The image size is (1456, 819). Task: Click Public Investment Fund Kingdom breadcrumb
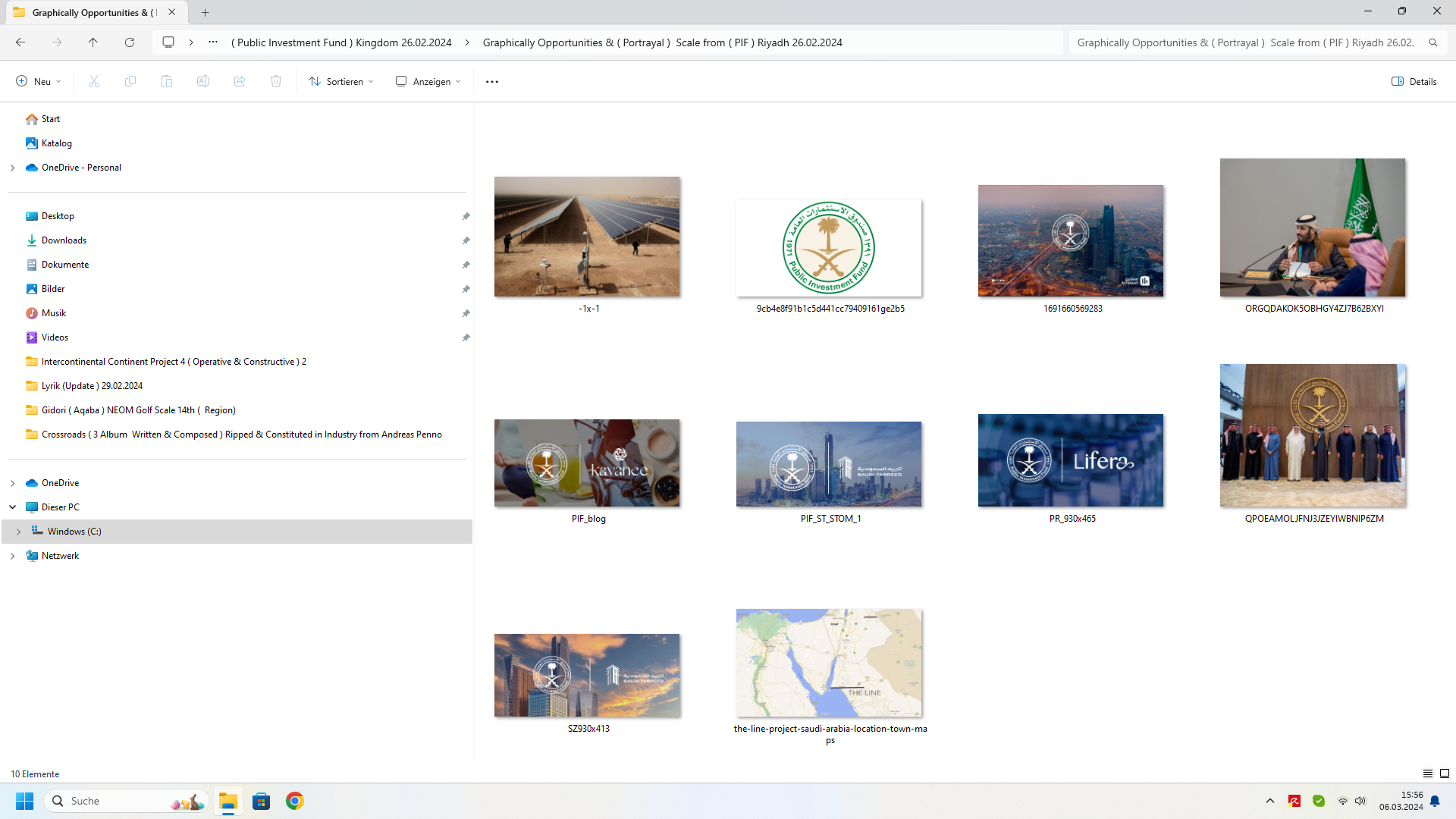[x=341, y=42]
